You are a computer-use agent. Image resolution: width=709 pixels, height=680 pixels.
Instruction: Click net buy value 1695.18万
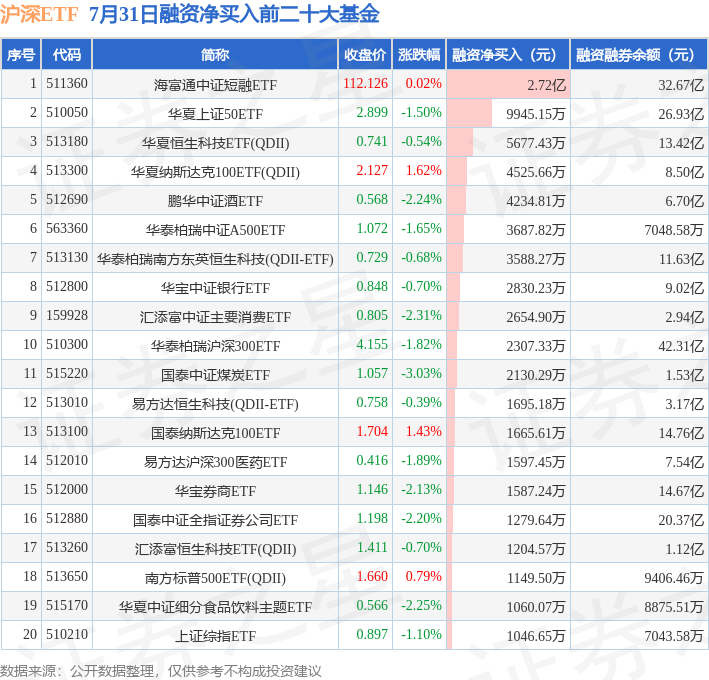(x=535, y=403)
